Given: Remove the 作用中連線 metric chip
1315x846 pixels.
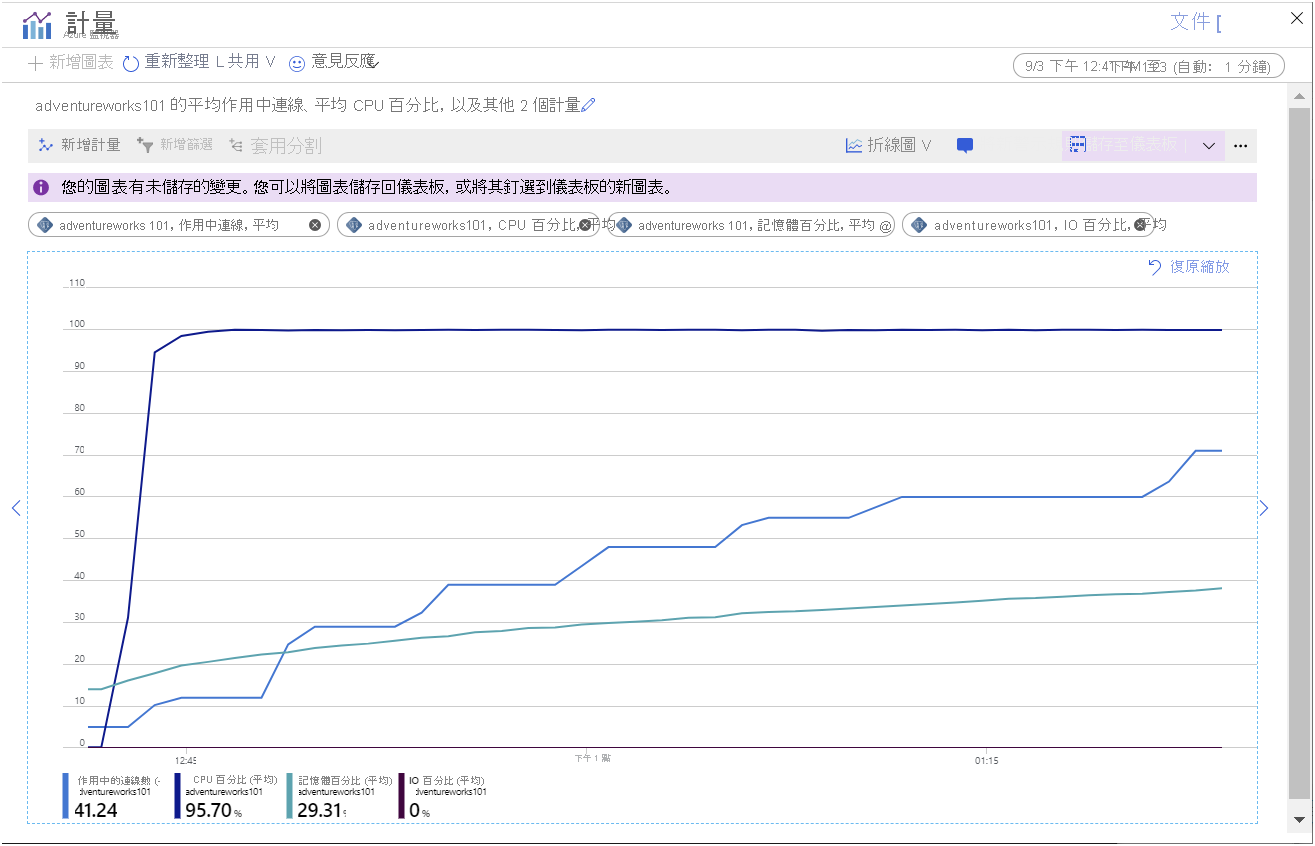Looking at the screenshot, I should 315,225.
